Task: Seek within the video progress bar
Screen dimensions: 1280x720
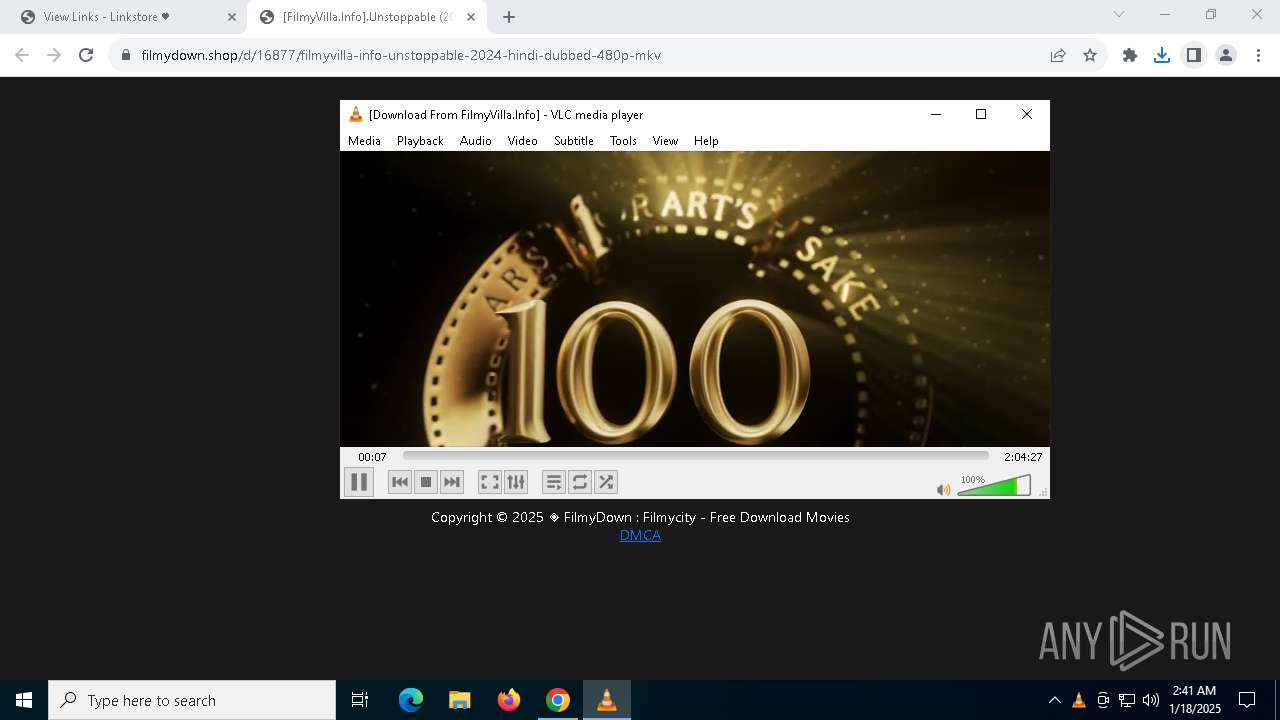Action: click(x=695, y=456)
